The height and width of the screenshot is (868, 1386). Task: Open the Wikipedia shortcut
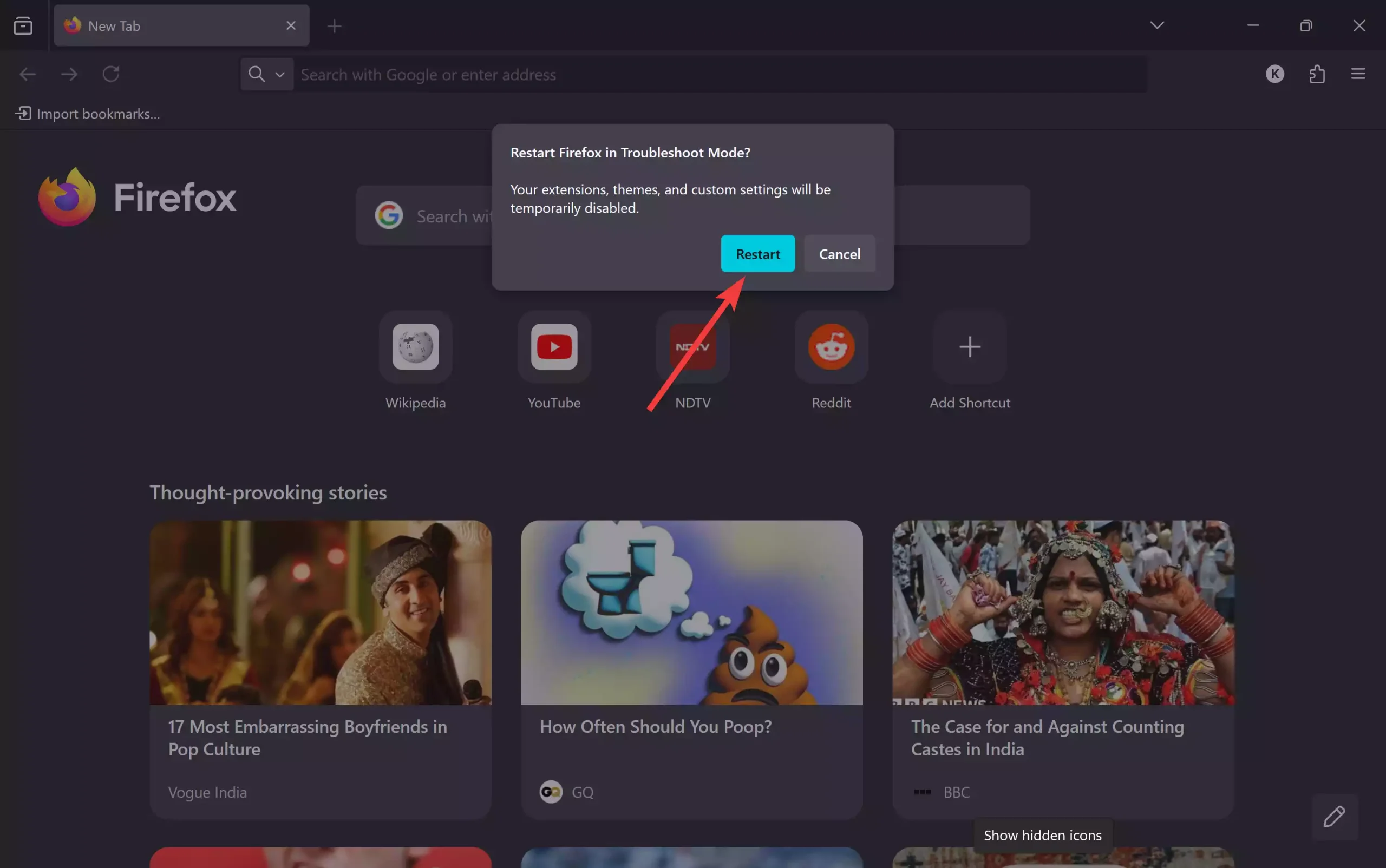[415, 347]
